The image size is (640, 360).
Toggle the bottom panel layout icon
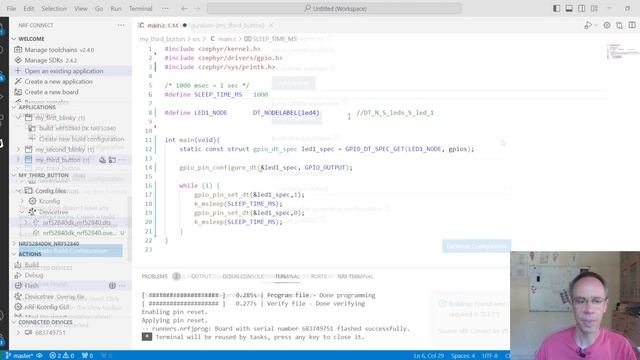569,9
